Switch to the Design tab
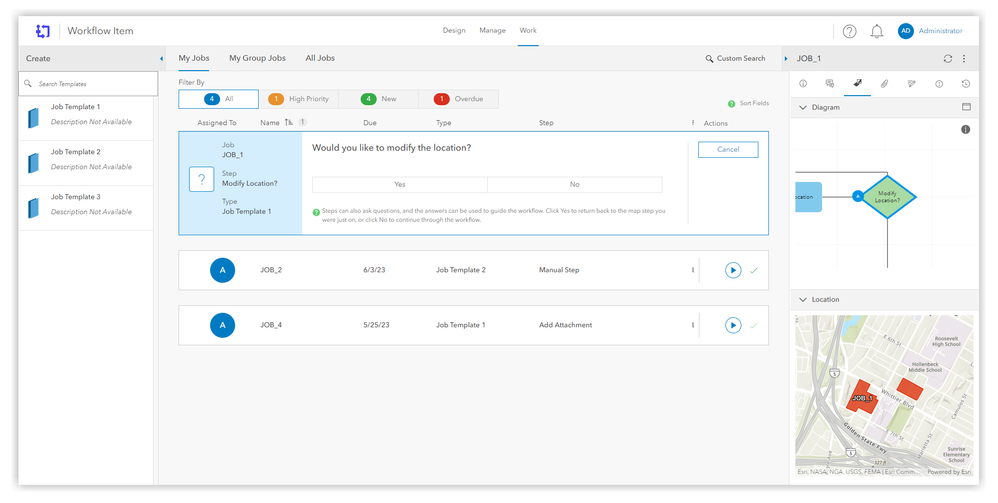The height and width of the screenshot is (503, 998). pyautogui.click(x=454, y=31)
